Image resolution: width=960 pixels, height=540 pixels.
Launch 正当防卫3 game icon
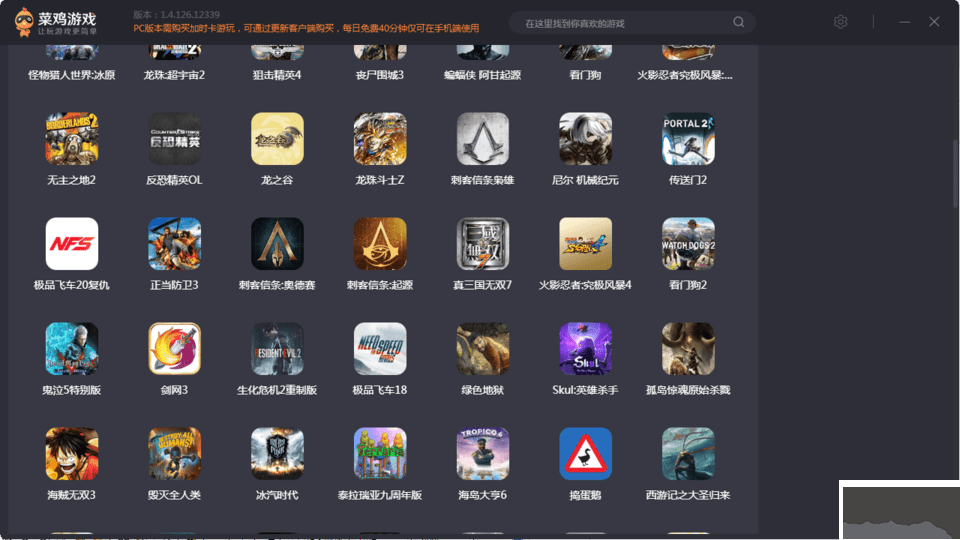[174, 244]
